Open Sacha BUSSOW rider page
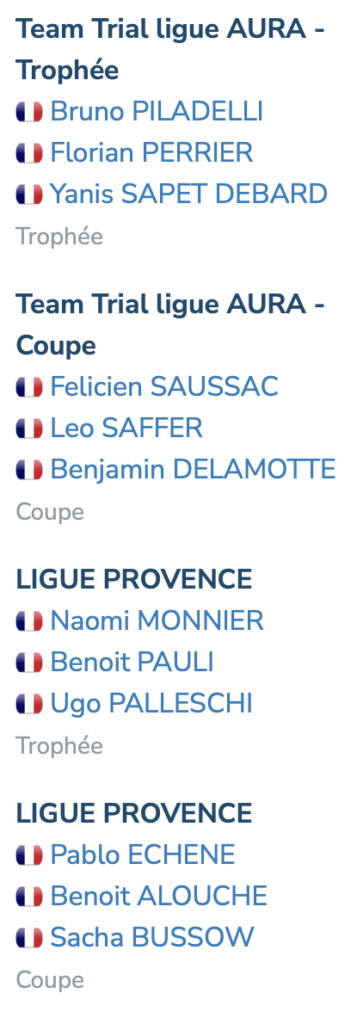Viewport: 363px width, 1024px height. (x=152, y=937)
